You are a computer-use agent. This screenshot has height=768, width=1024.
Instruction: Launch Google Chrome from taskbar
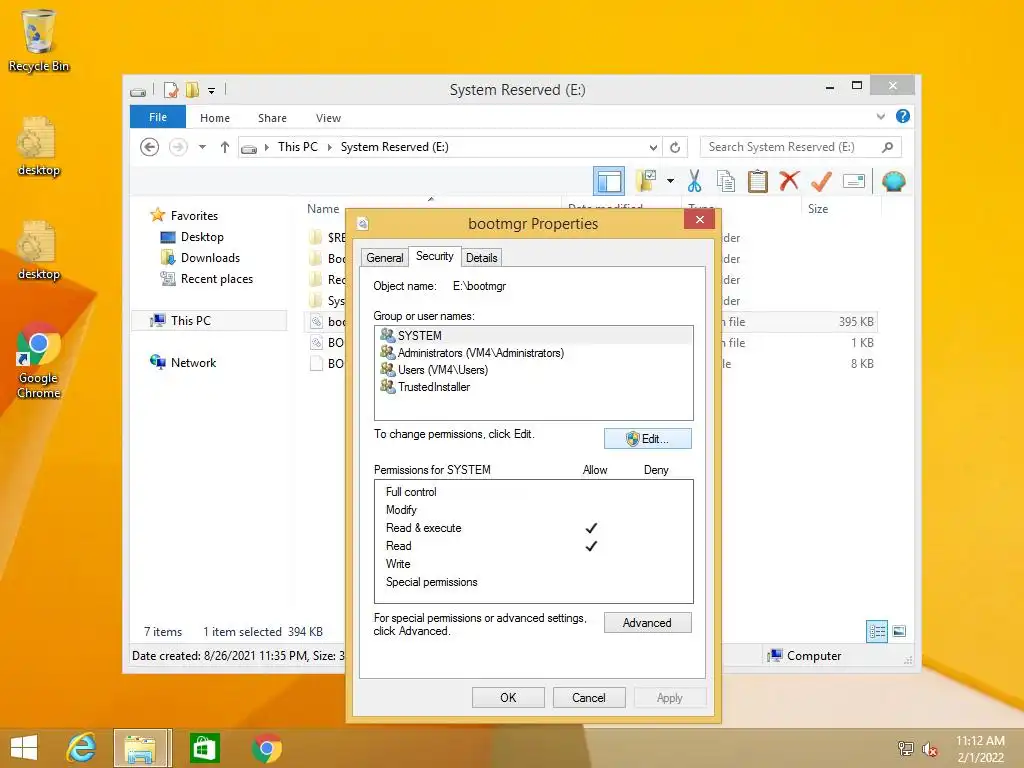click(x=266, y=748)
